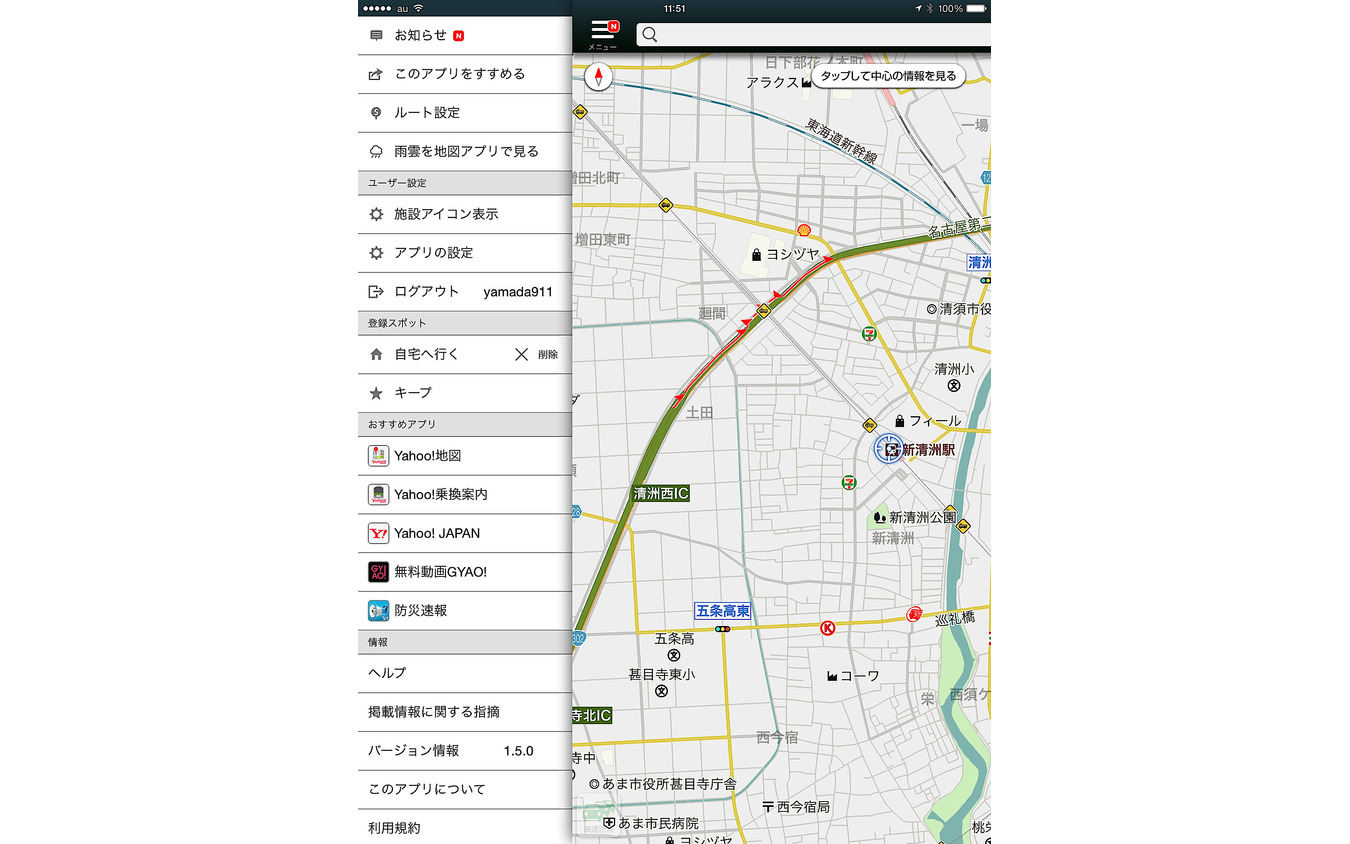Tap the speech bubble icon beside お知らせ
This screenshot has width=1350, height=844.
(x=376, y=36)
